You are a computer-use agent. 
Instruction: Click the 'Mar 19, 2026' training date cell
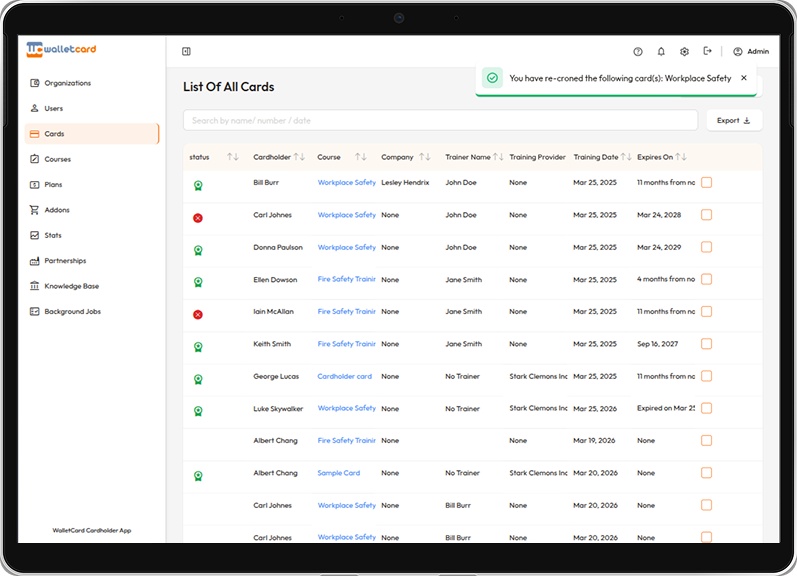(x=594, y=440)
